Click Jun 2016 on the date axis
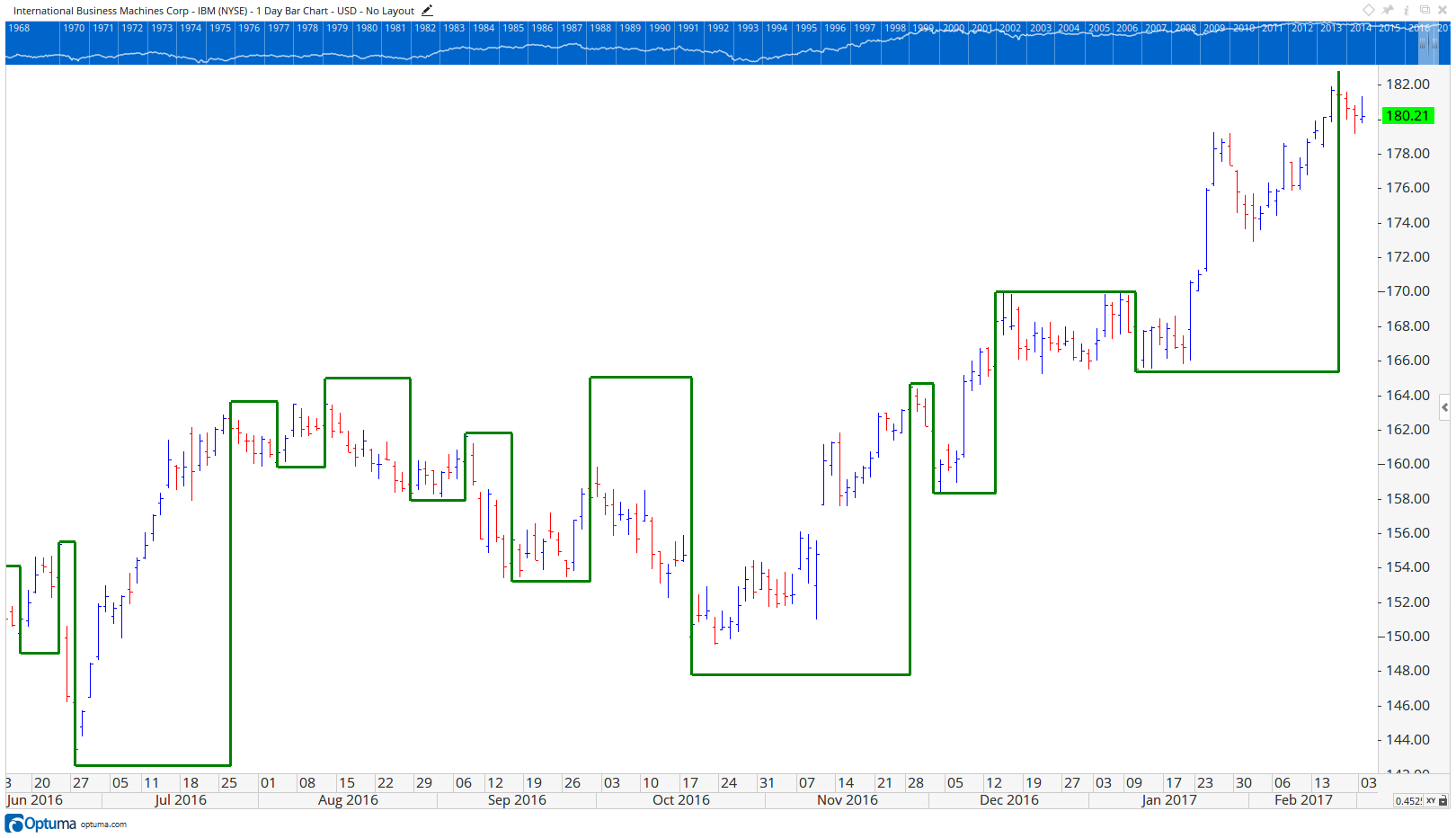 35,800
